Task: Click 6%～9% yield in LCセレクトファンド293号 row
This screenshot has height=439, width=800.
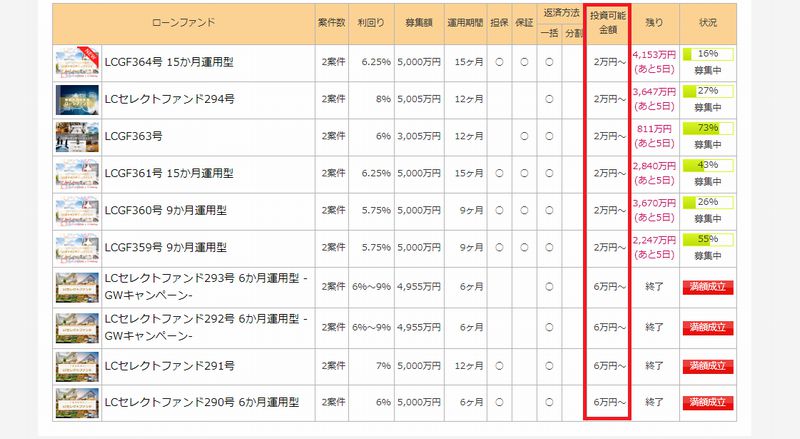Action: point(371,287)
